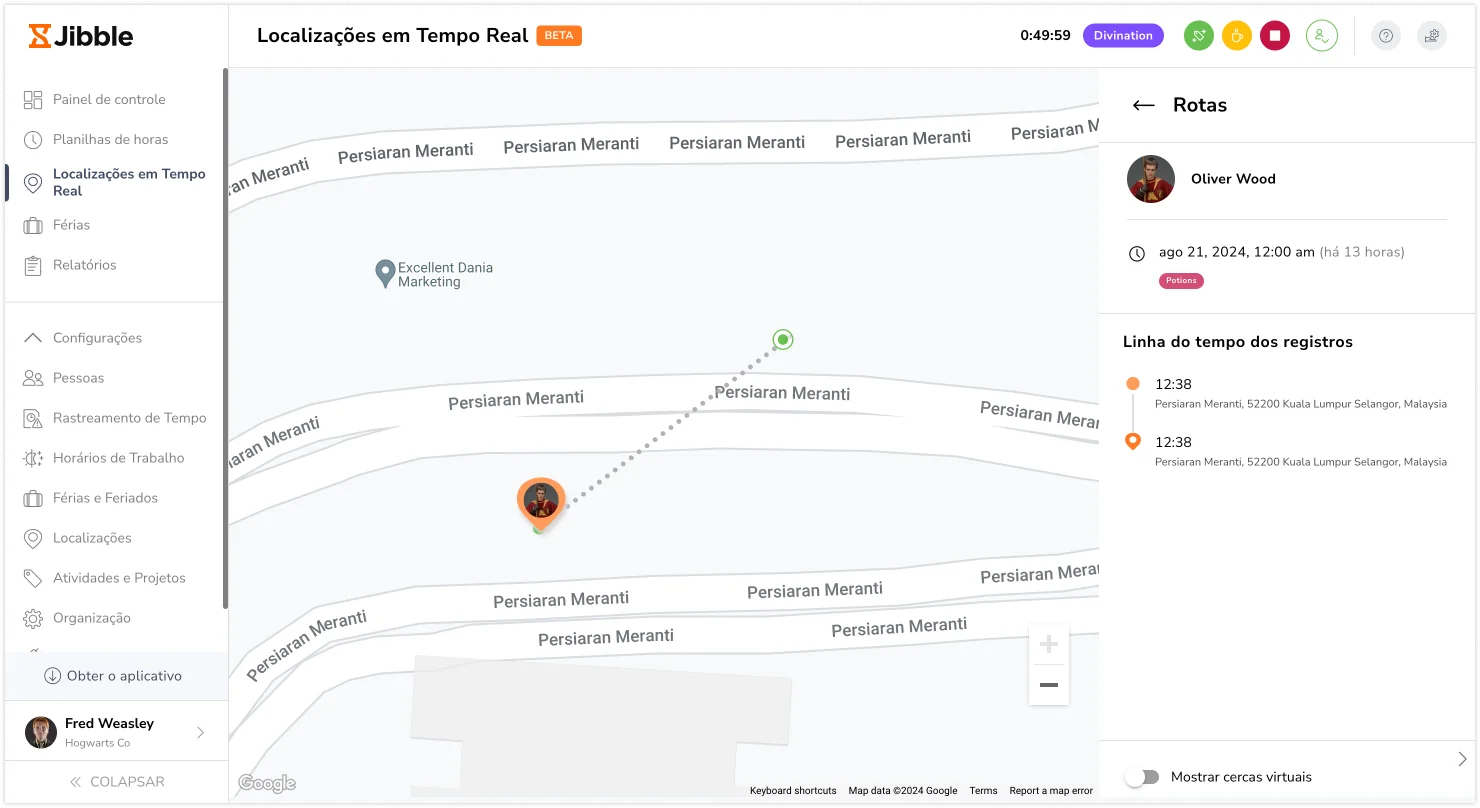
Task: Open Painel de controle
Action: coord(109,100)
